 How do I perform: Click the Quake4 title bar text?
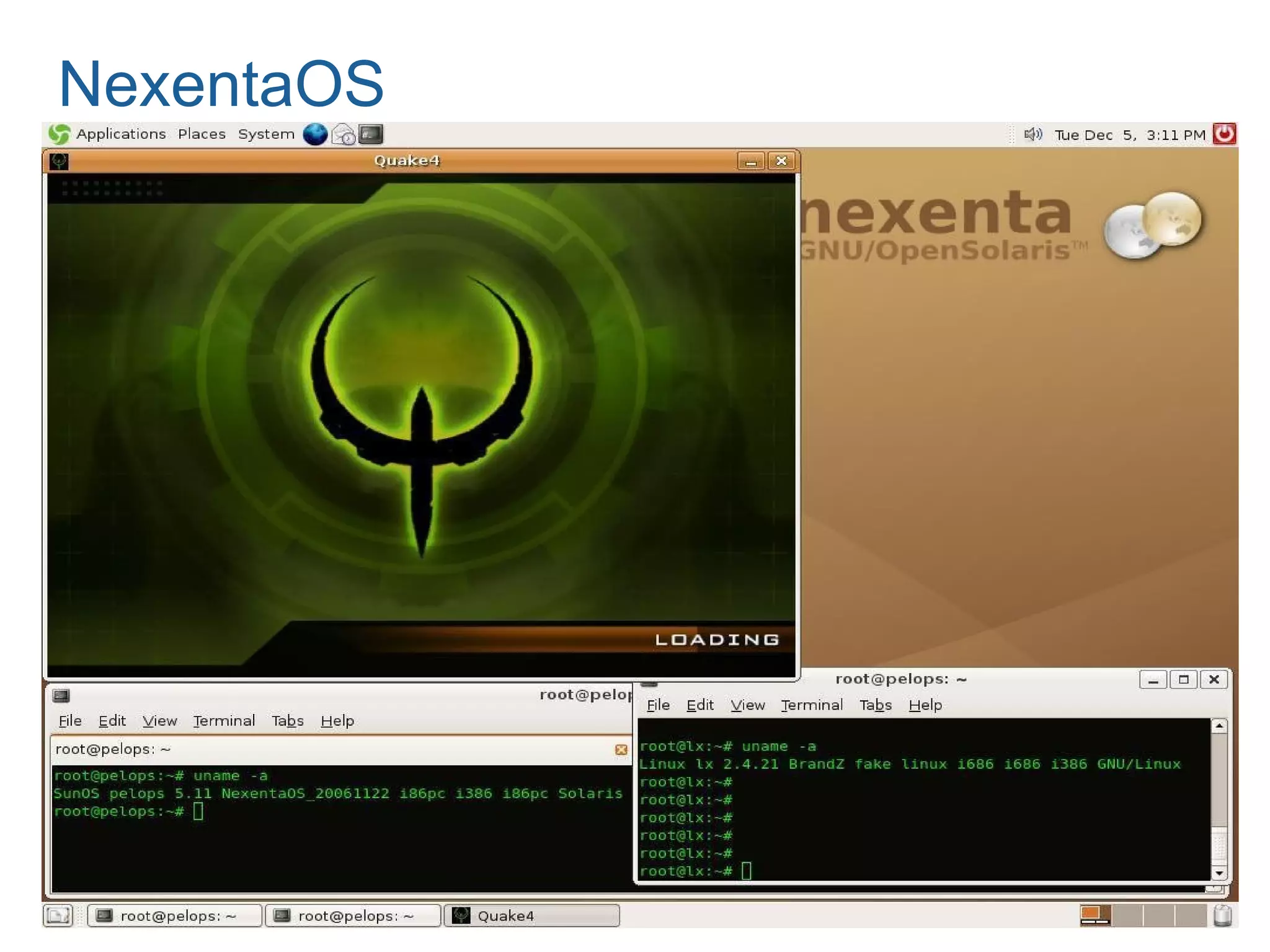pyautogui.click(x=407, y=161)
